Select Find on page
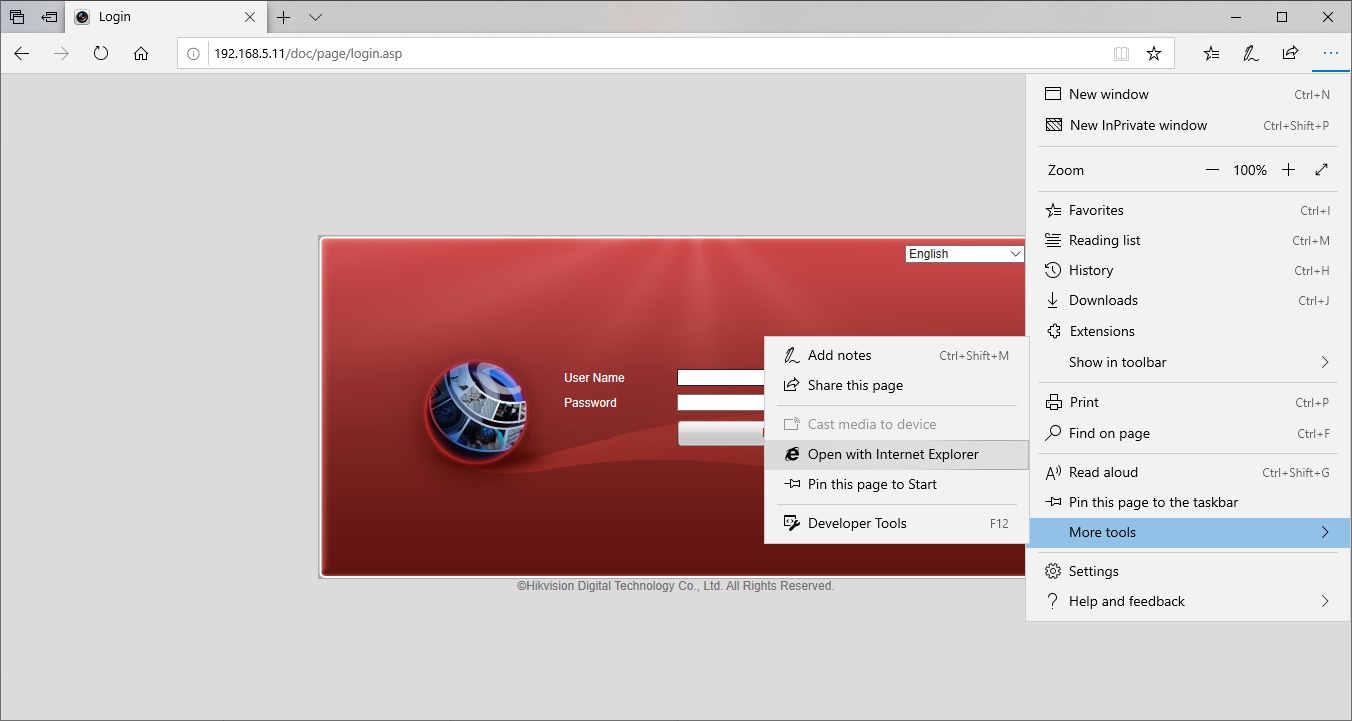This screenshot has height=721, width=1352. 1189,433
